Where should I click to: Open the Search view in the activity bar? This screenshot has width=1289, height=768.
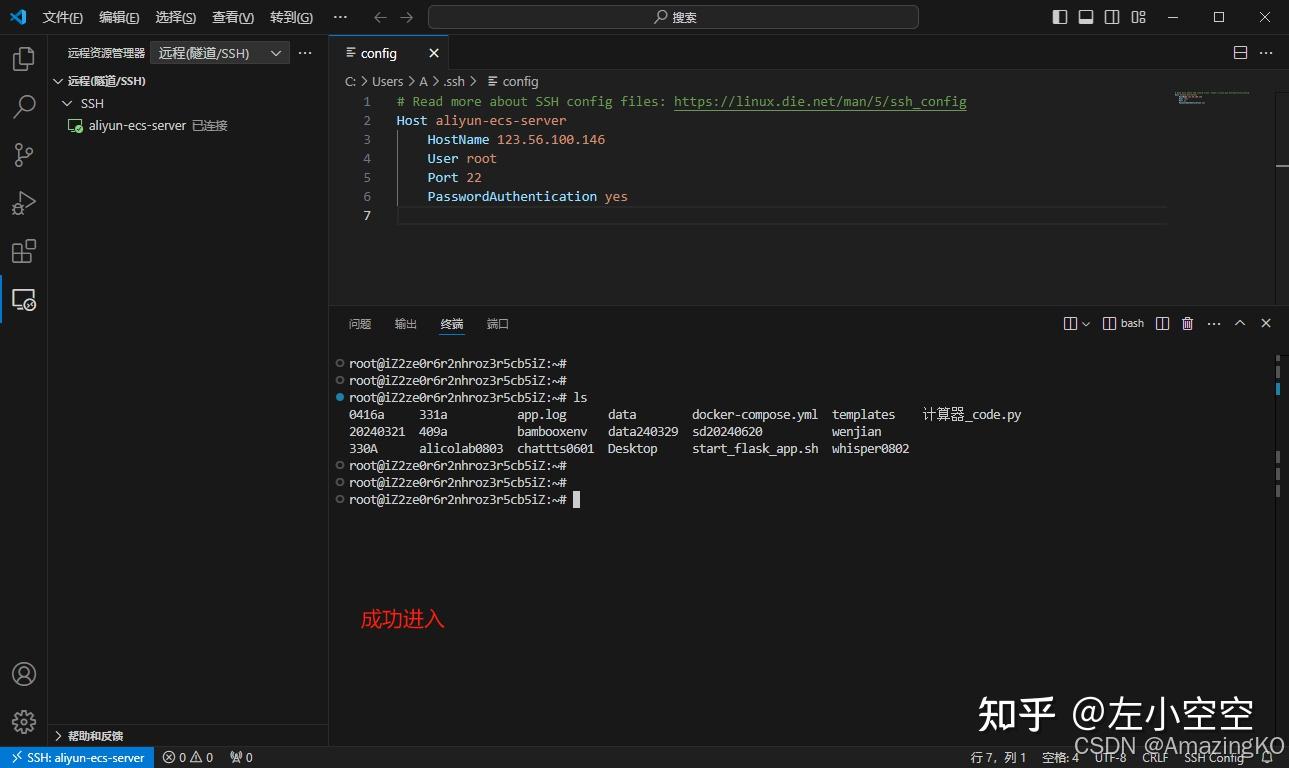tap(23, 106)
